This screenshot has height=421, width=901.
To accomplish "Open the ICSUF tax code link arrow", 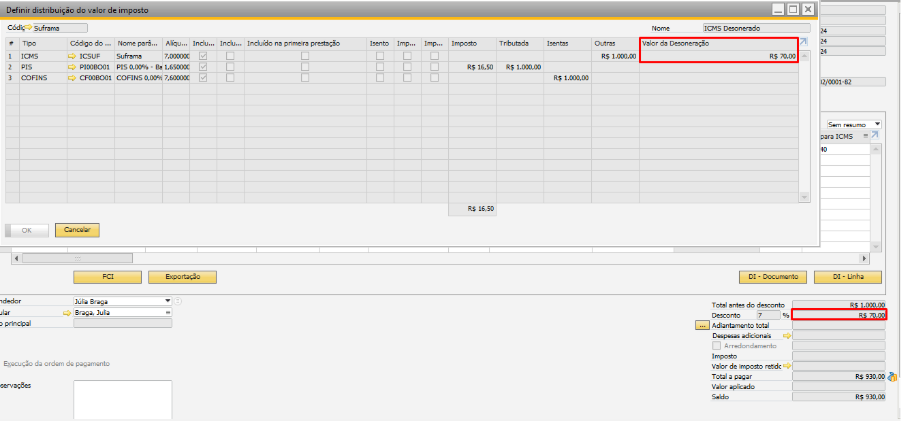I will [72, 57].
